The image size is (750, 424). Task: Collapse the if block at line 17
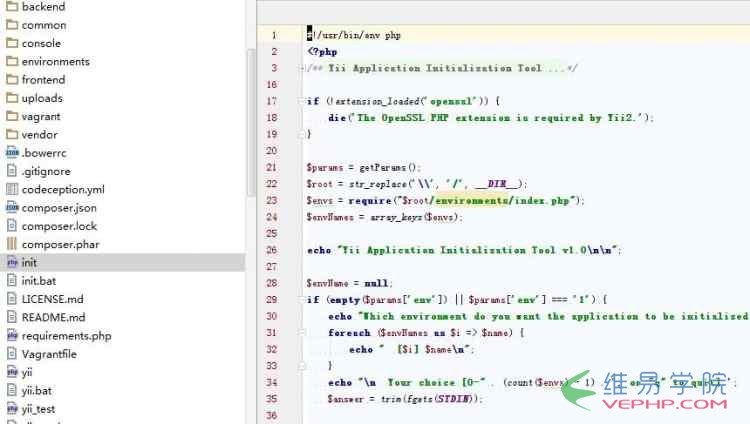coord(302,101)
